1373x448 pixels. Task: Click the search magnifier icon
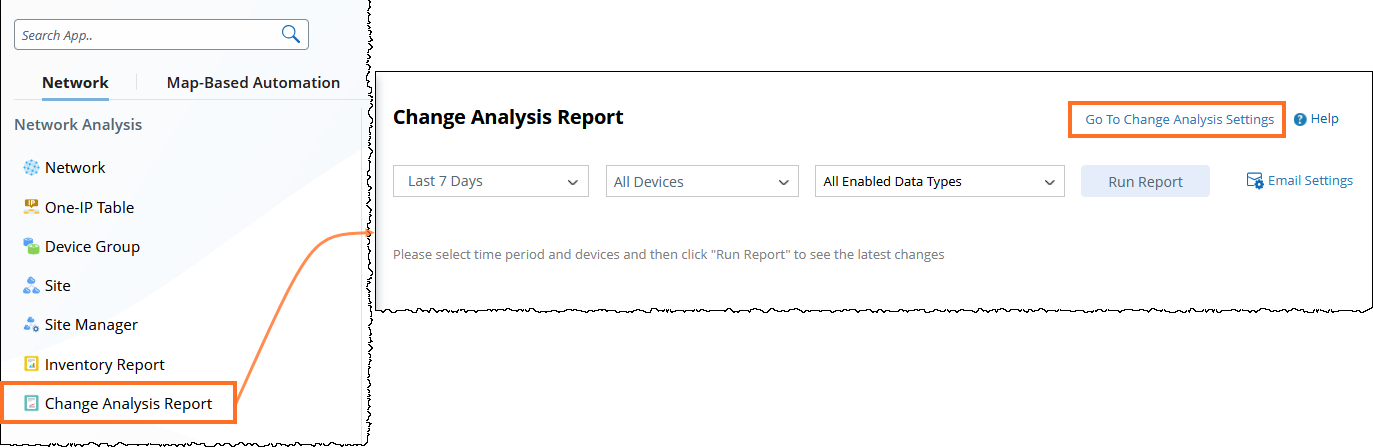(291, 35)
